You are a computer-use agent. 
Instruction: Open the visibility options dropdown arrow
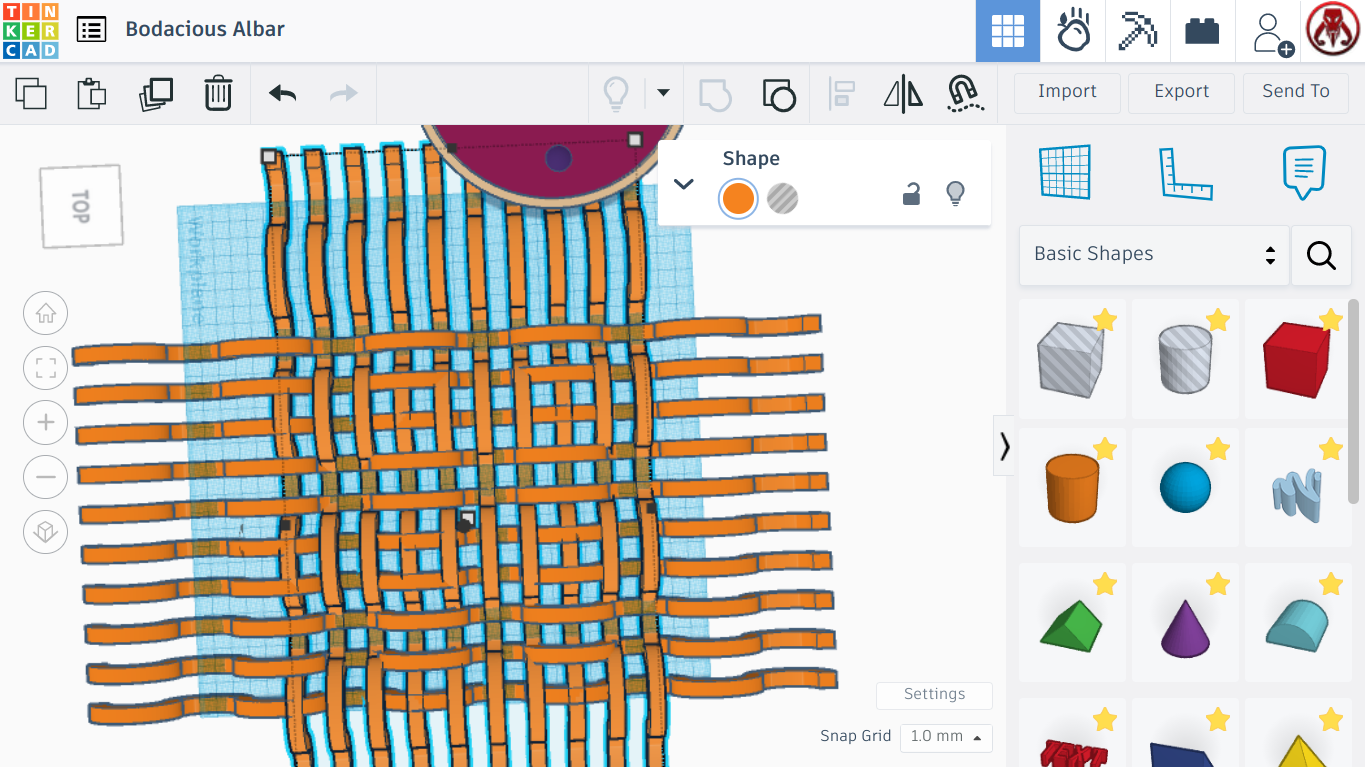[662, 93]
